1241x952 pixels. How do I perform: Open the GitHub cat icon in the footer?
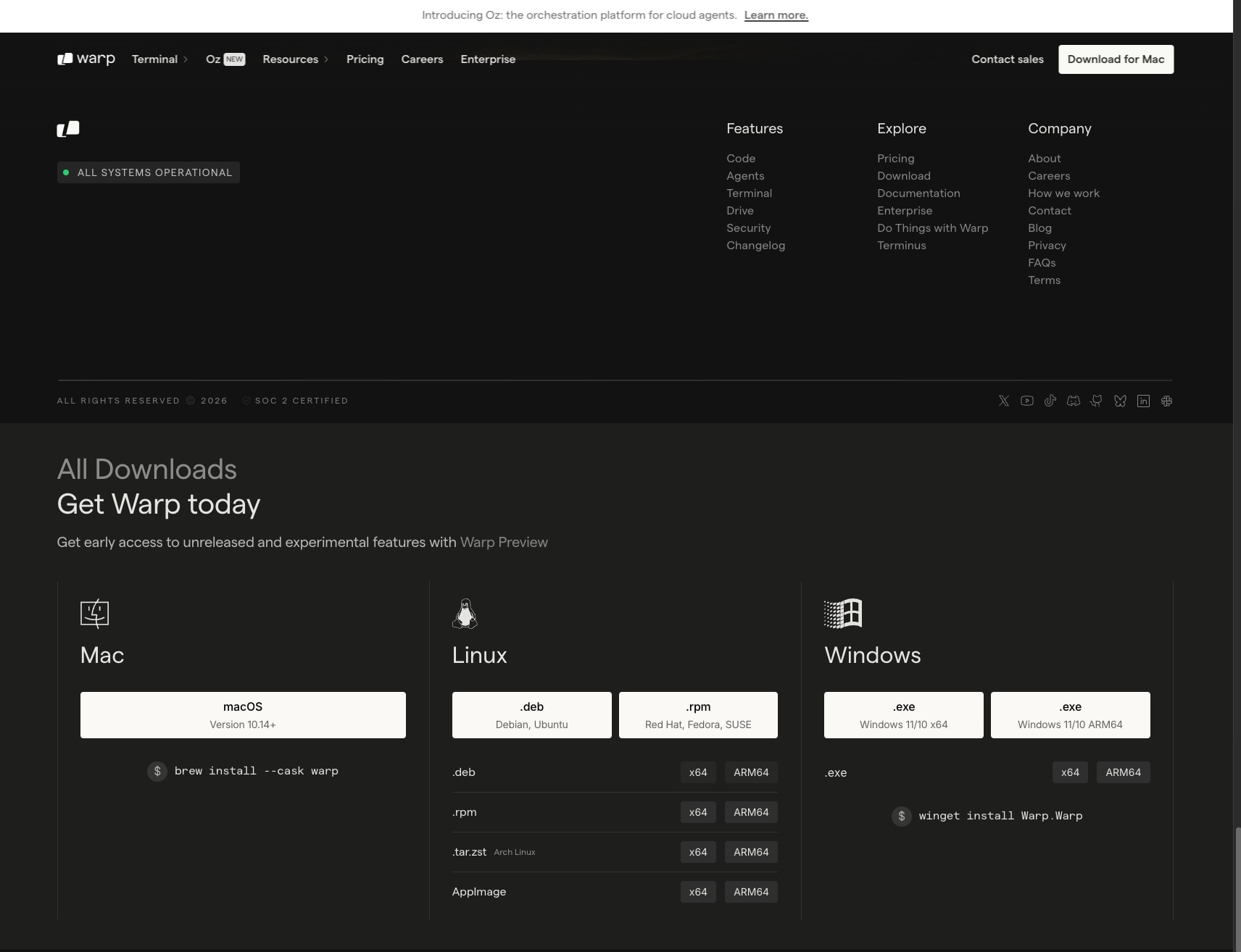point(1097,401)
